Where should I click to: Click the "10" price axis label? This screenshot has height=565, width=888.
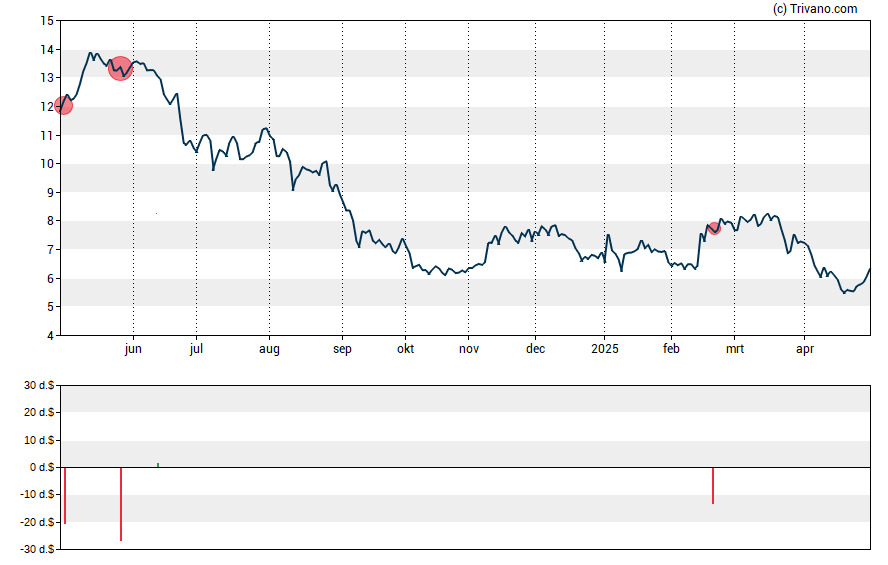47,164
